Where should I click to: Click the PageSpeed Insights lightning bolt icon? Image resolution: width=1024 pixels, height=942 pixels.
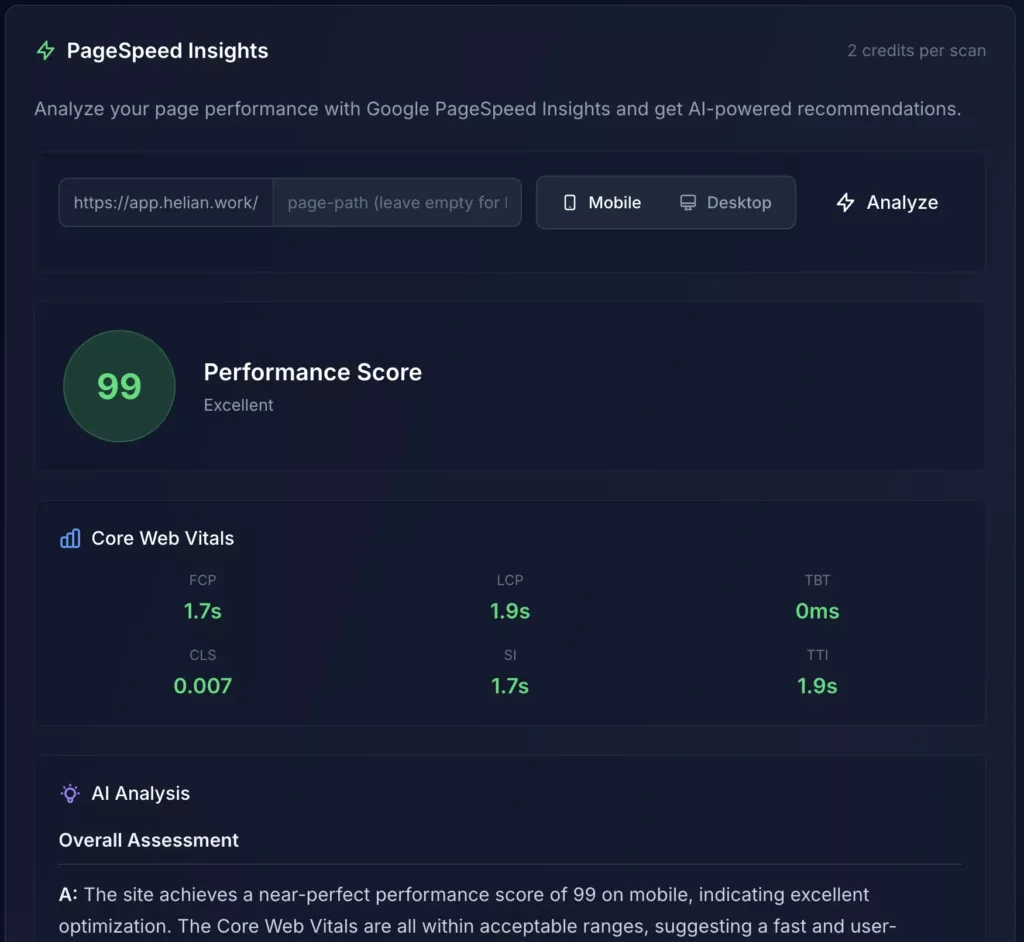(45, 51)
